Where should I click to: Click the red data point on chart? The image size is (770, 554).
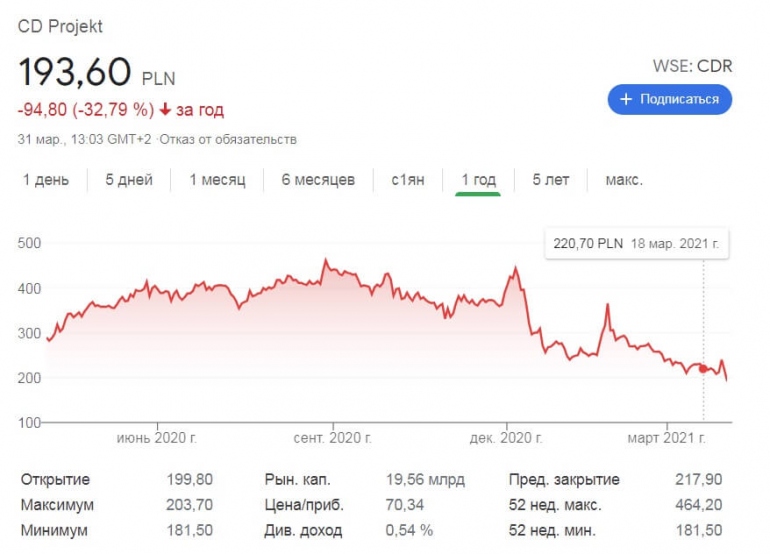[703, 369]
